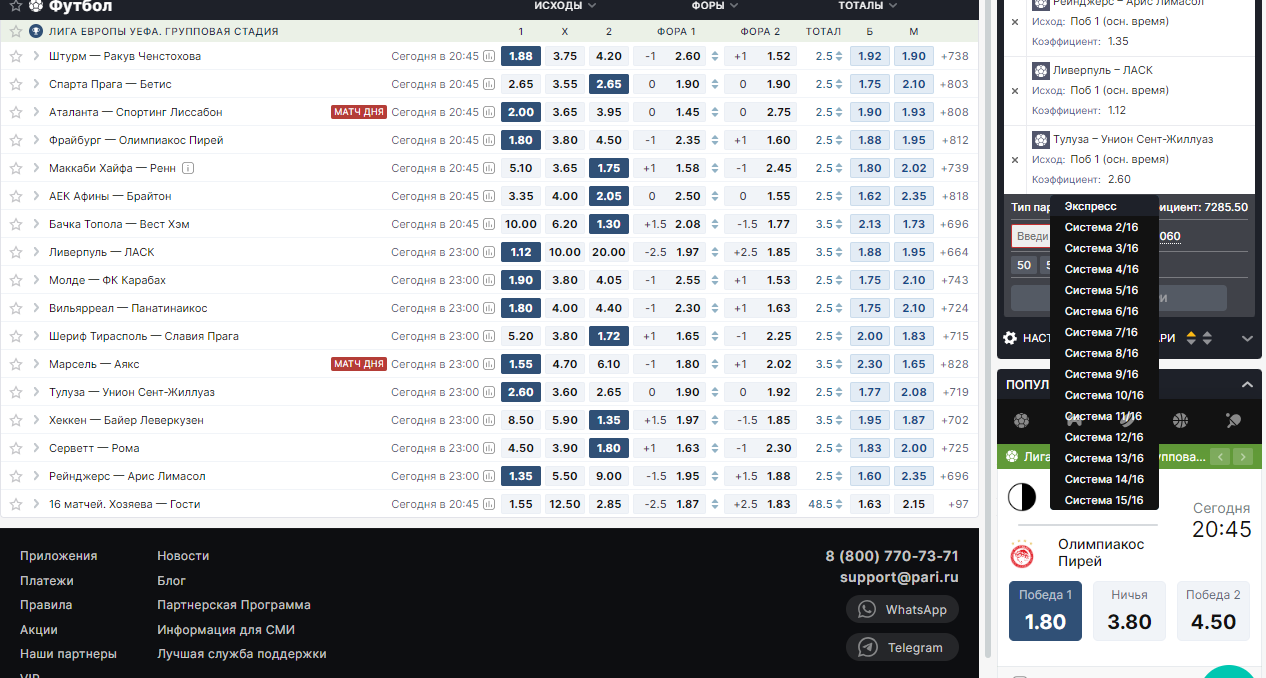Select Победа 1 odds 1.80 in popular card
Image resolution: width=1266 pixels, height=678 pixels.
coord(1045,610)
